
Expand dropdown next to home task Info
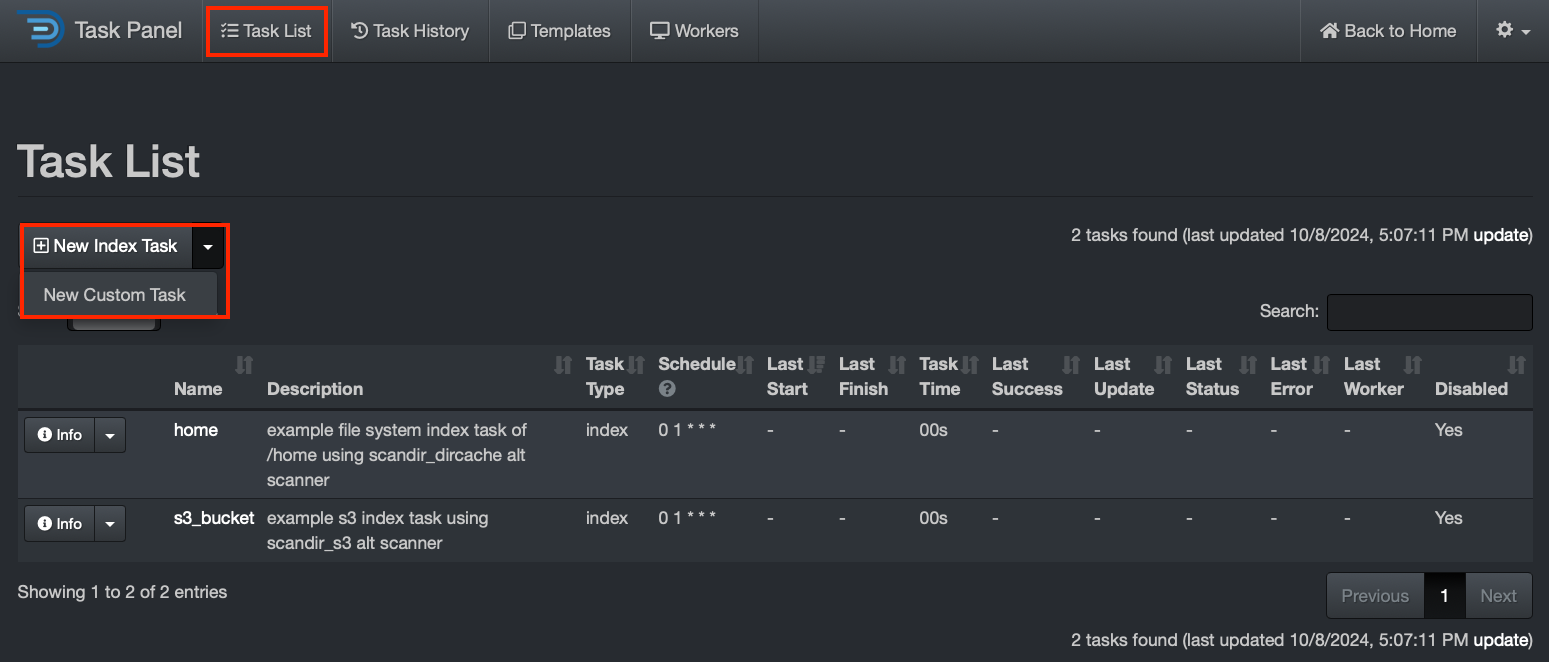point(110,436)
